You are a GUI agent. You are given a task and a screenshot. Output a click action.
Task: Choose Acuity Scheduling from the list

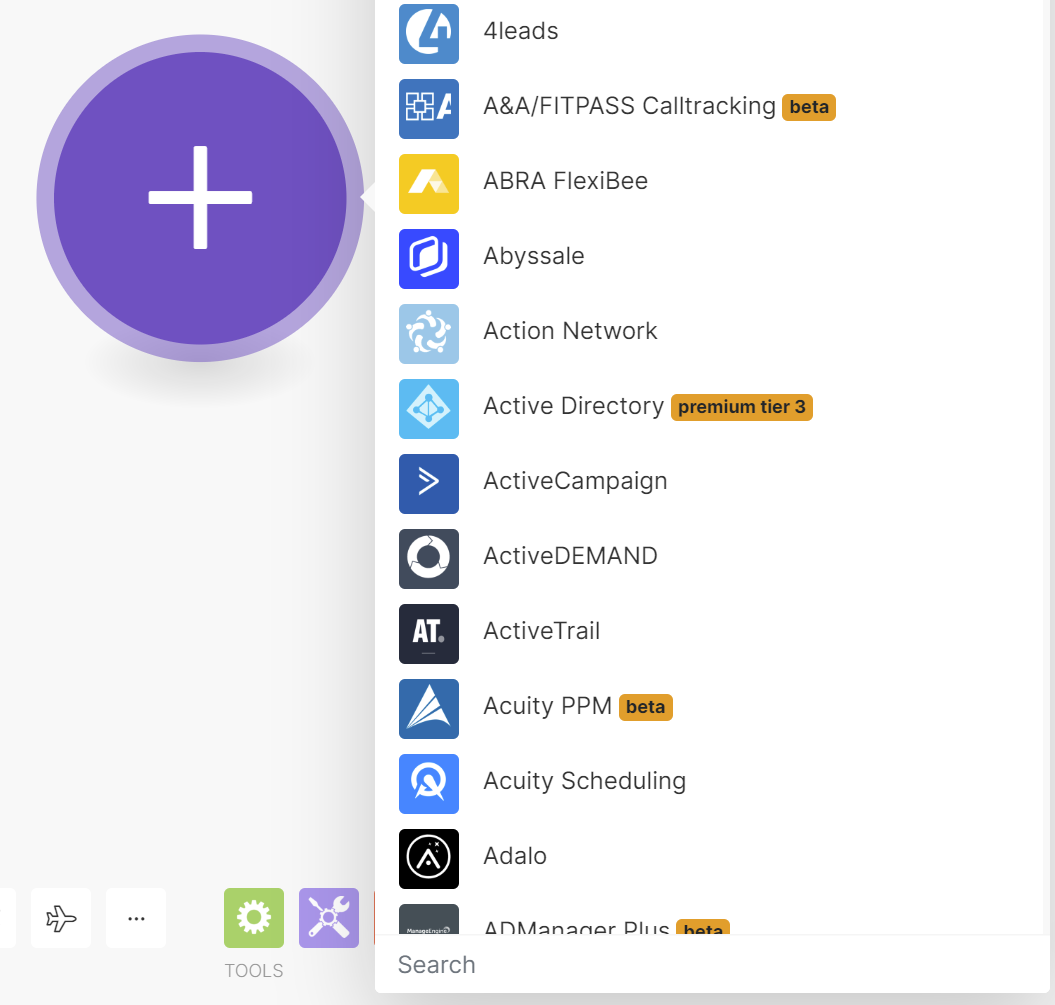(584, 781)
